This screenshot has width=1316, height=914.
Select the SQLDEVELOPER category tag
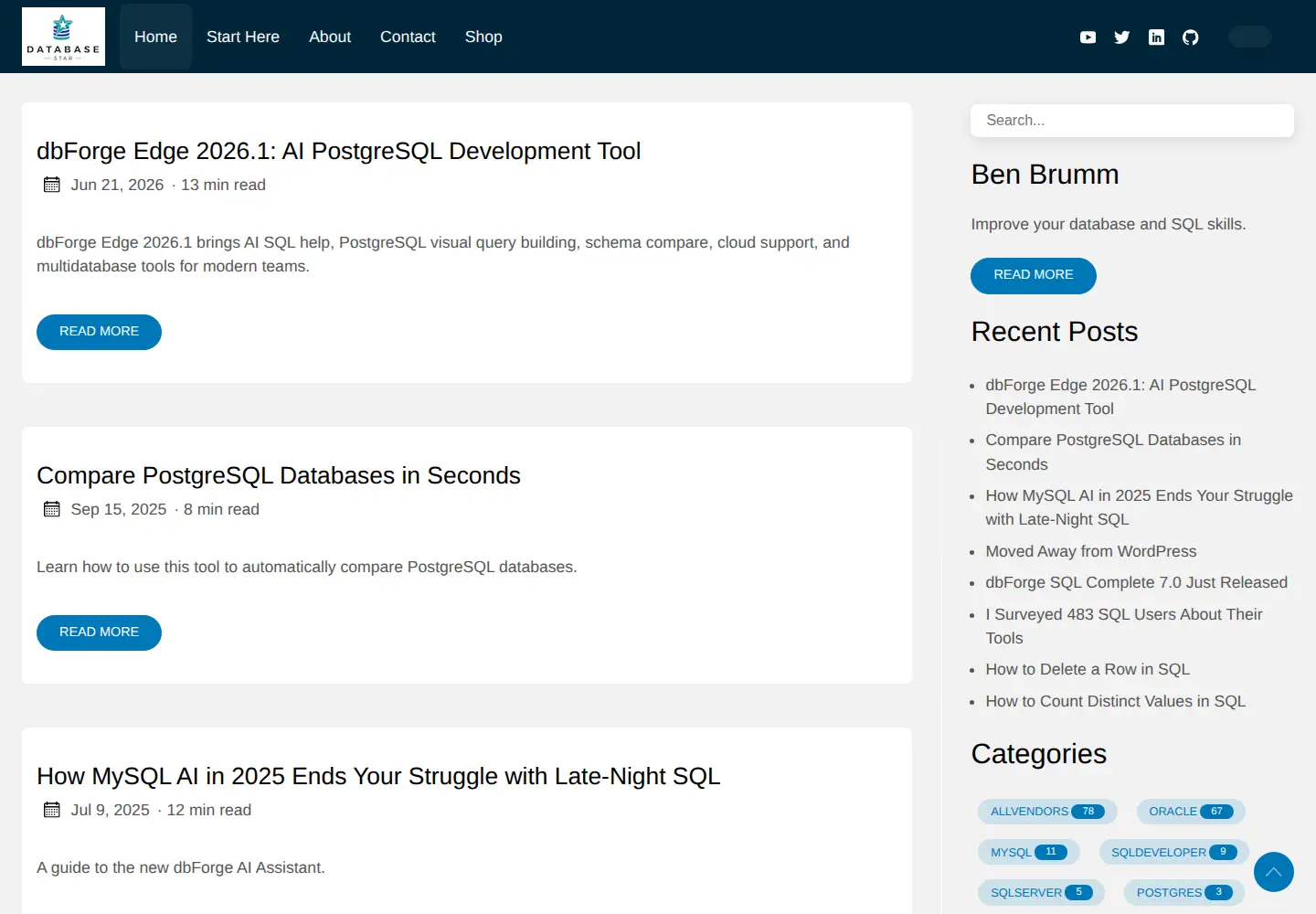click(1174, 853)
